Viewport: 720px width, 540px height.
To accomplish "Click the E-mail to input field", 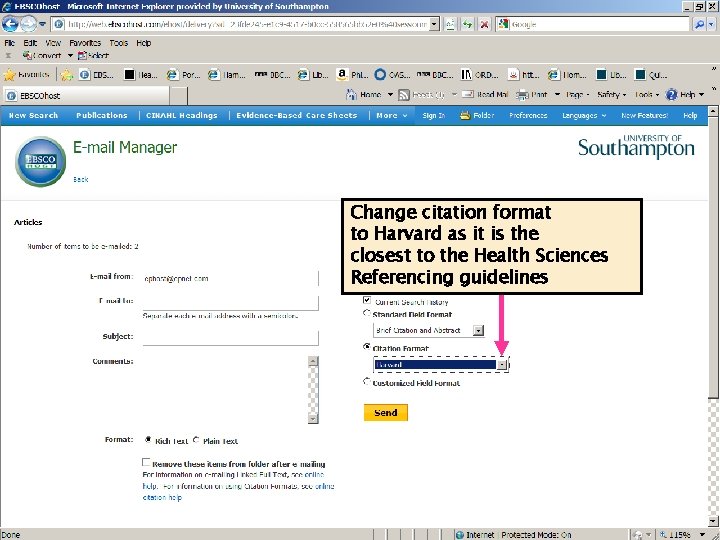I will tap(231, 302).
